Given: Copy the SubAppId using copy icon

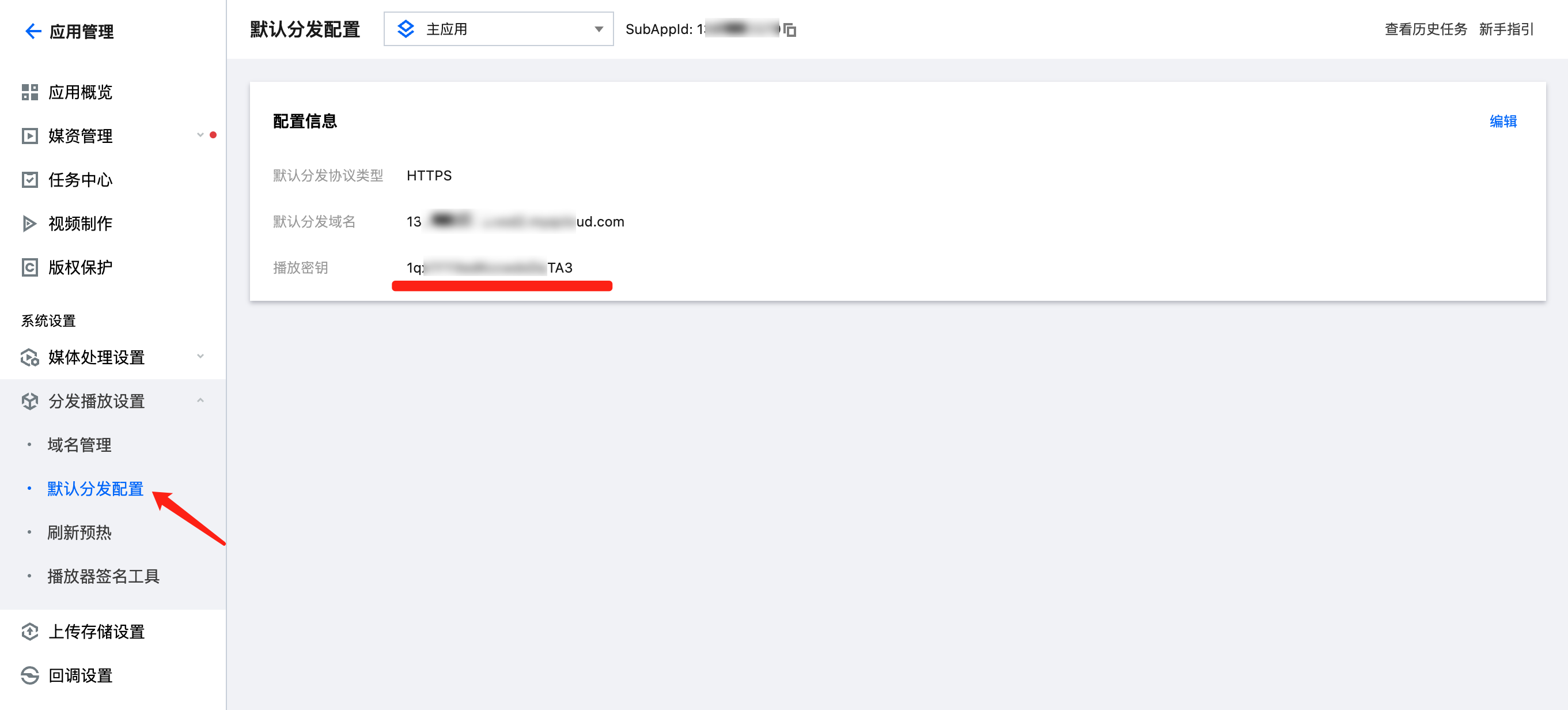Looking at the screenshot, I should coord(790,29).
